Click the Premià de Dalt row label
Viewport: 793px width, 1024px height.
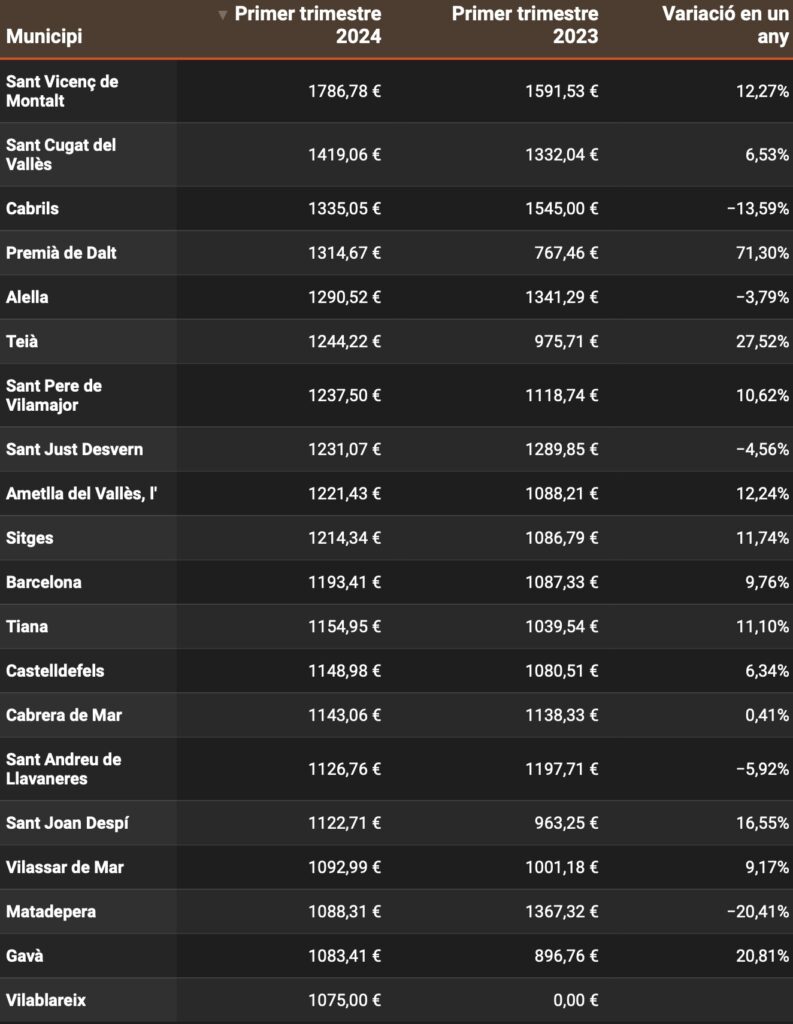(x=61, y=253)
